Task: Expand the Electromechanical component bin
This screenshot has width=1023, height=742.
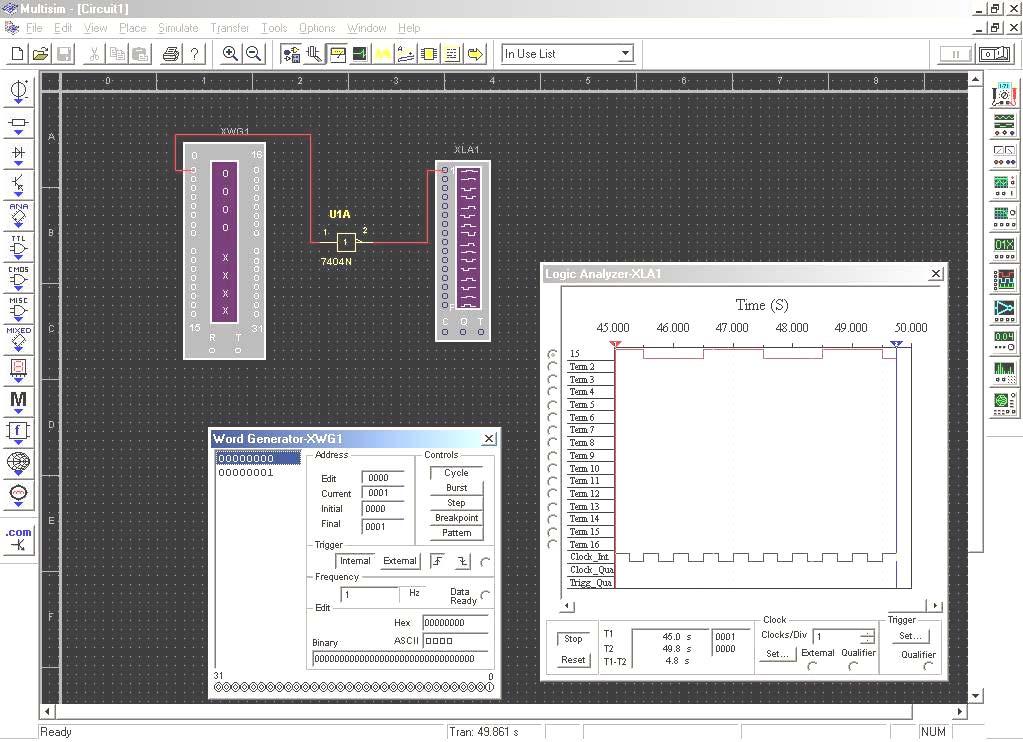Action: (18, 495)
